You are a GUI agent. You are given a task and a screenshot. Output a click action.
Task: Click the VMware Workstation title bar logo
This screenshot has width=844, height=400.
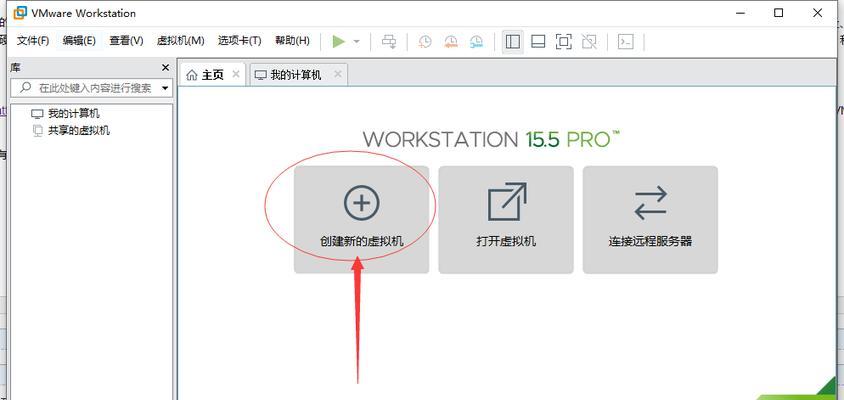[20, 13]
